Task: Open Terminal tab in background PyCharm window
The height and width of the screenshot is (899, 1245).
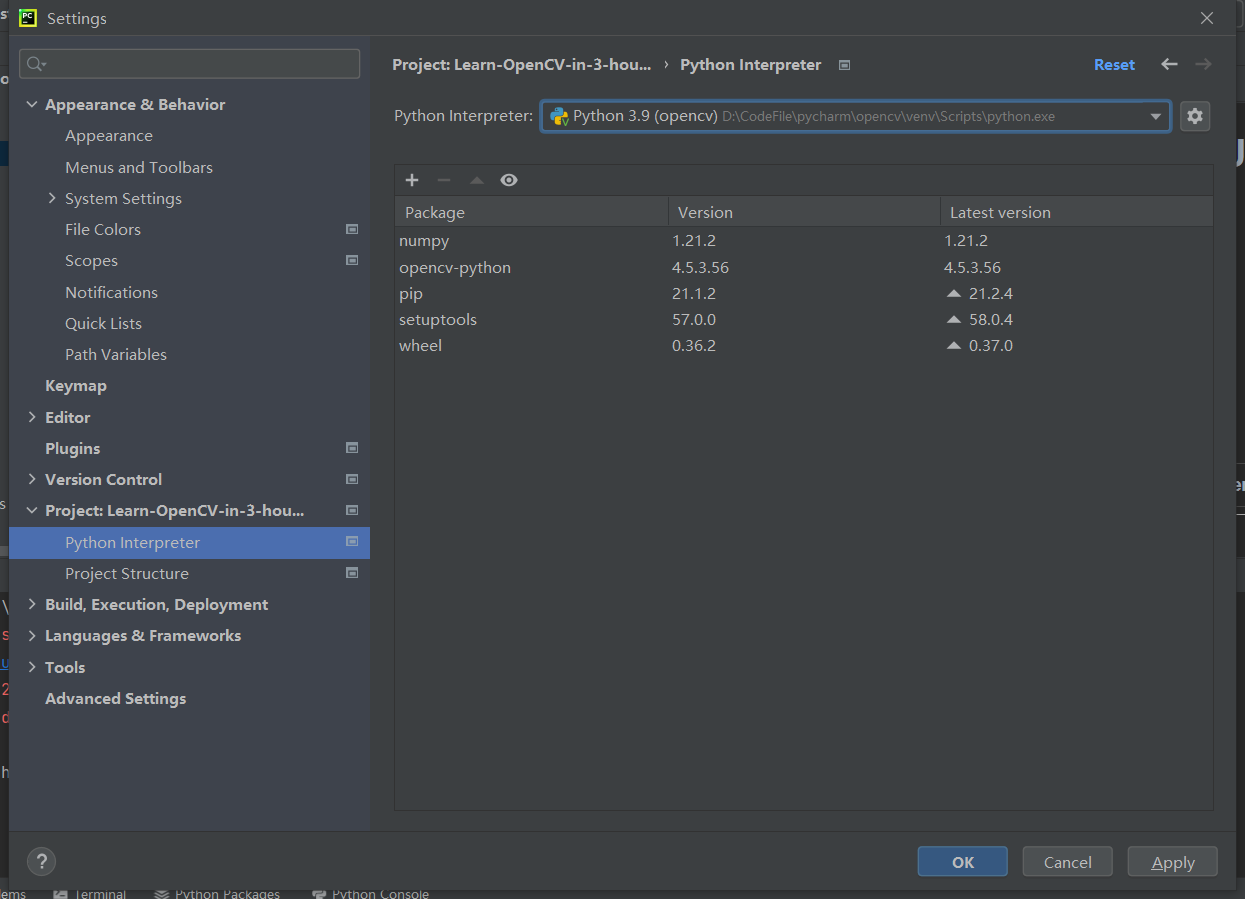Action: point(90,894)
